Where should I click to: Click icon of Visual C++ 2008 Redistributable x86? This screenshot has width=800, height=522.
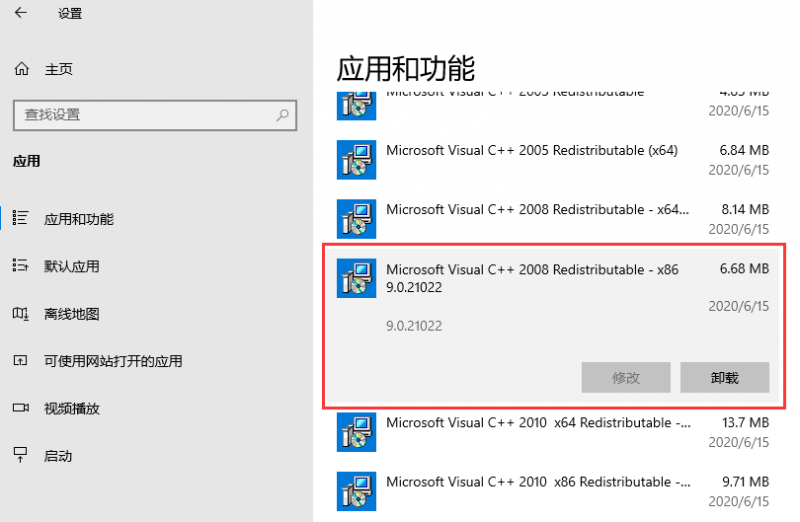(x=356, y=278)
